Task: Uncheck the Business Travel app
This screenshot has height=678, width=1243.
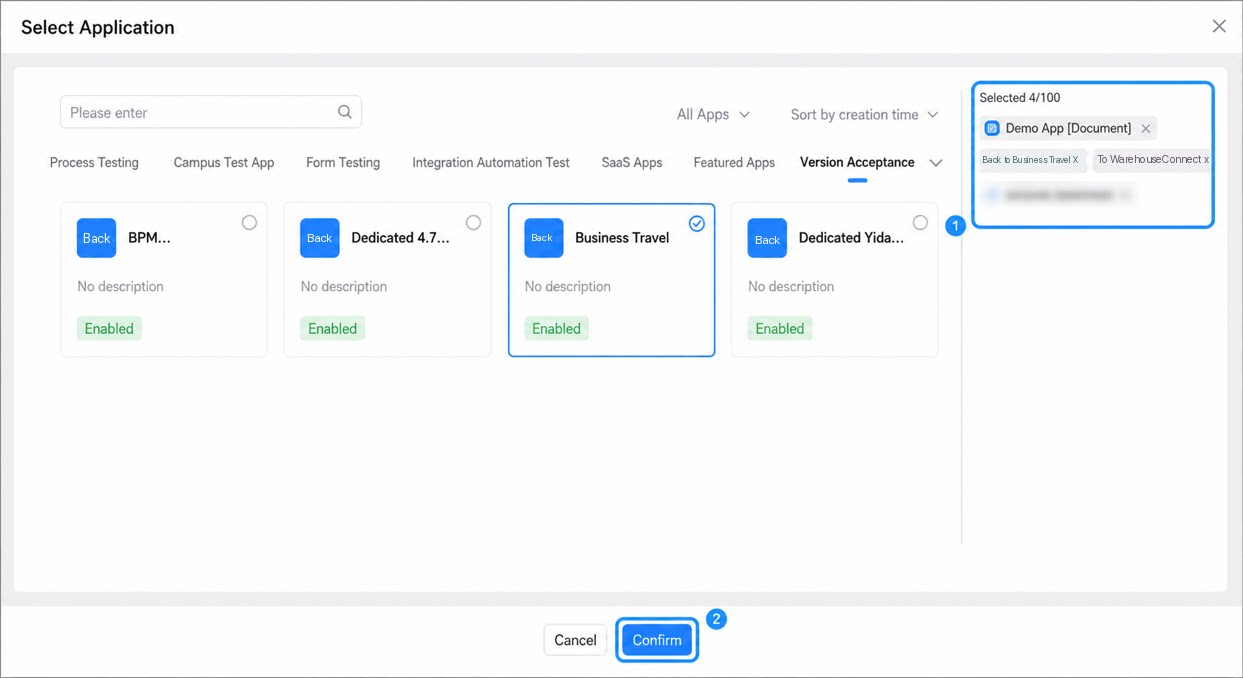Action: point(697,224)
